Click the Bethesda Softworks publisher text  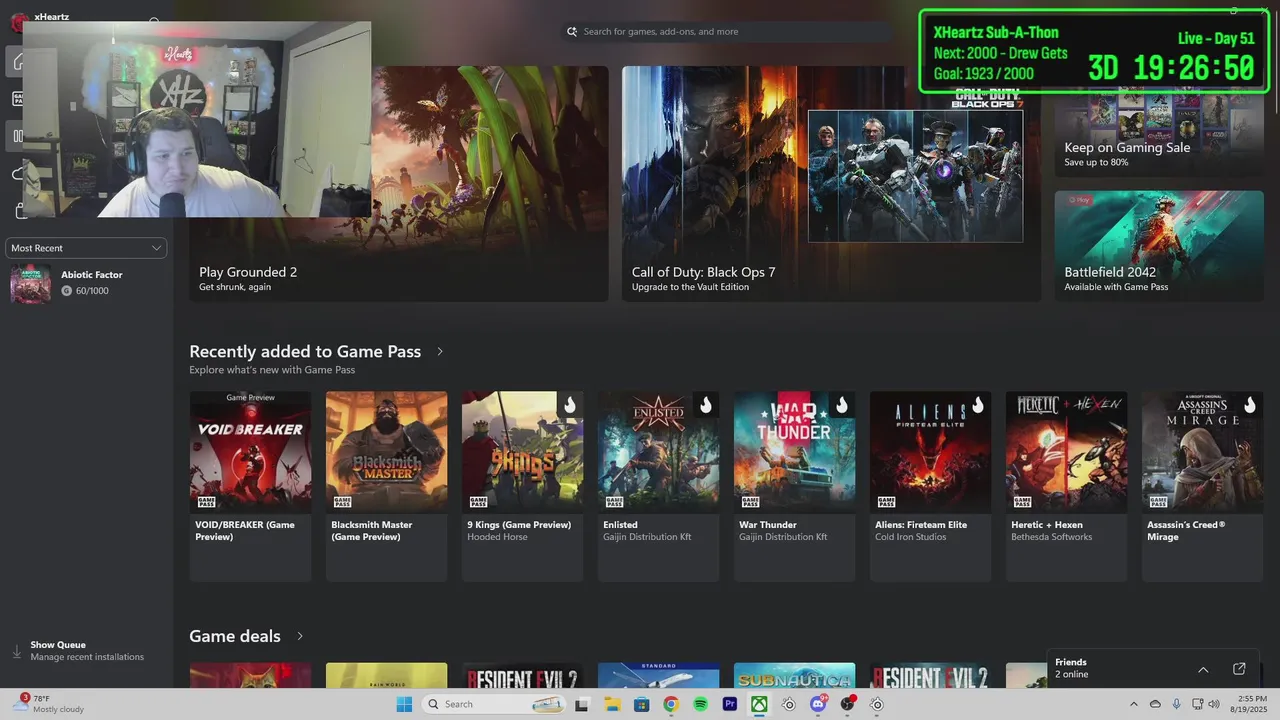1052,537
